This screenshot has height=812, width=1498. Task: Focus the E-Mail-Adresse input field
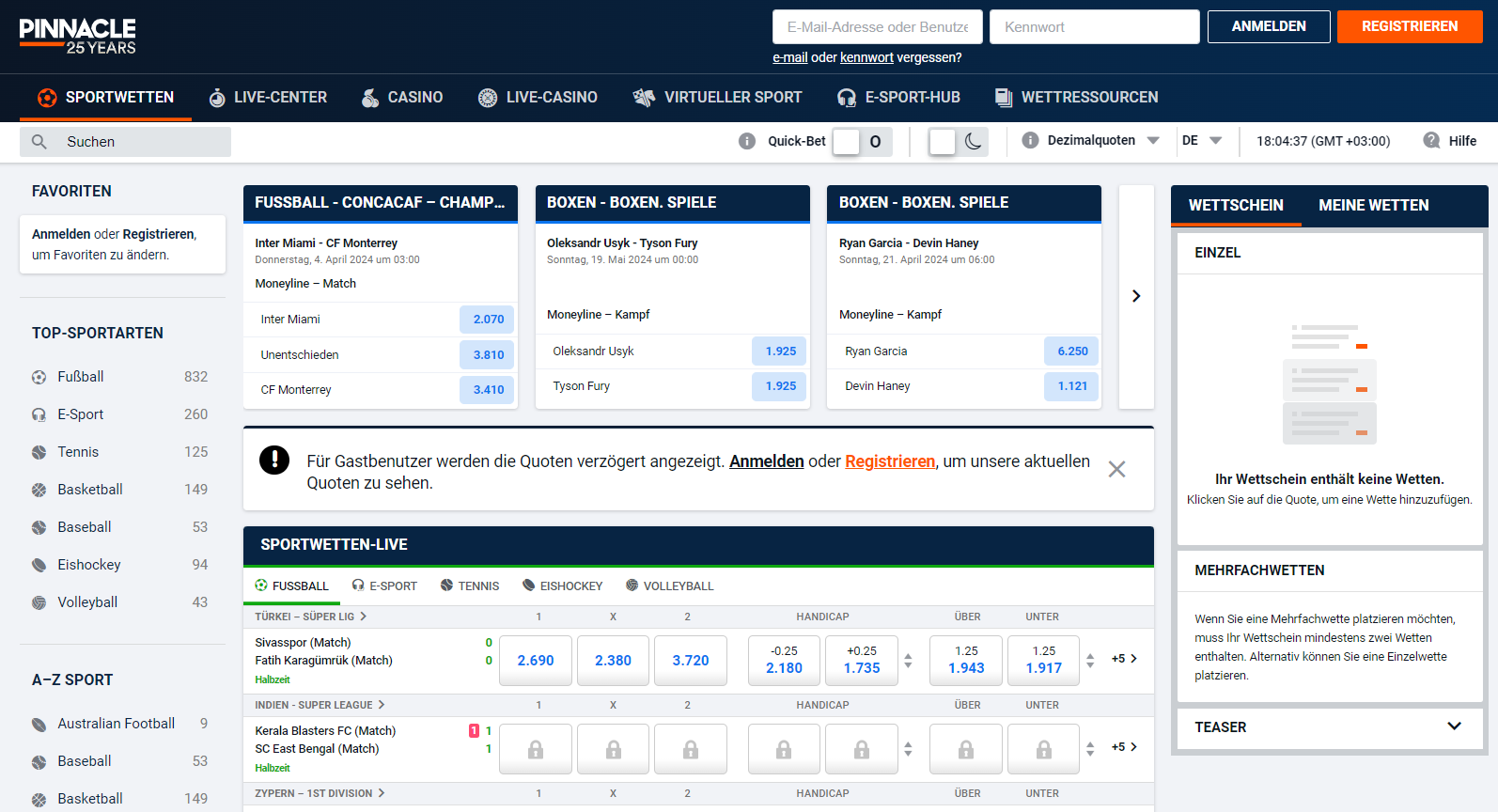click(878, 27)
